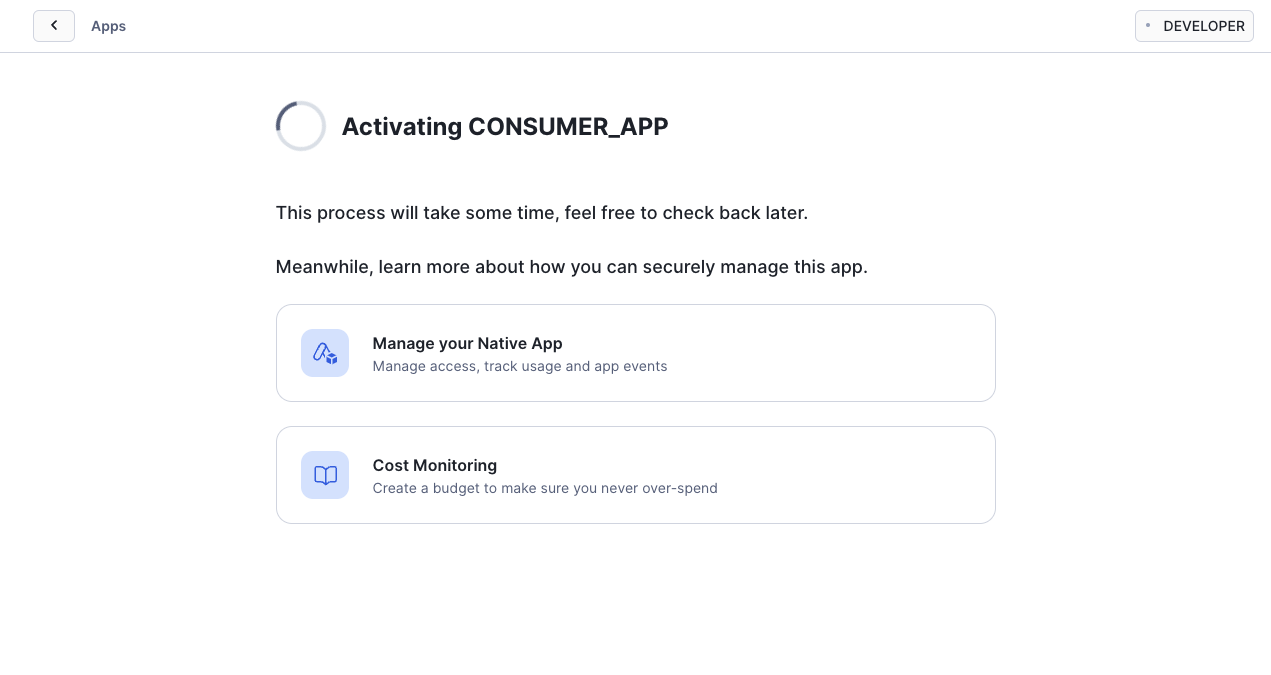Click the loading spinner beside Activating CONSUMER_APP
The height and width of the screenshot is (675, 1271).
click(x=301, y=126)
